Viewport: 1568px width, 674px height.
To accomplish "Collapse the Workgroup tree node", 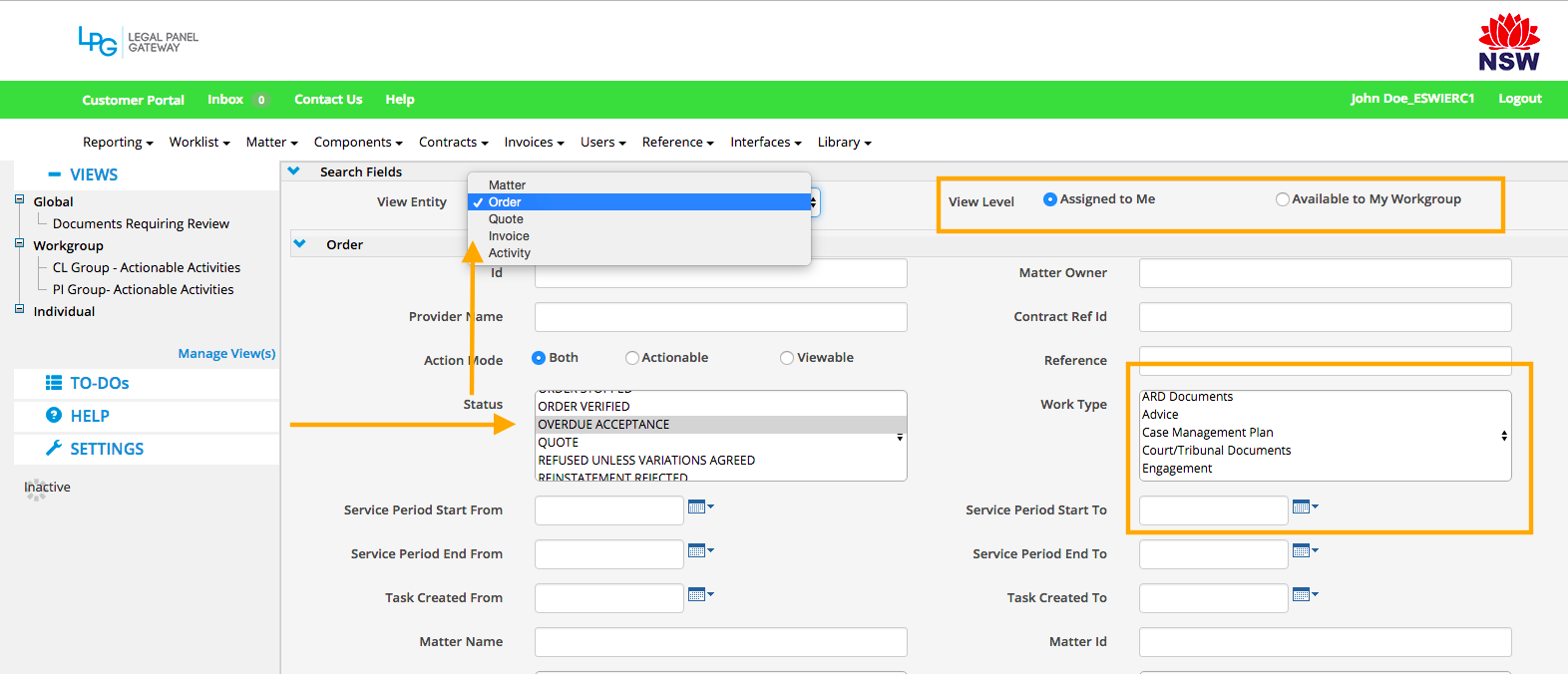I will (x=19, y=243).
